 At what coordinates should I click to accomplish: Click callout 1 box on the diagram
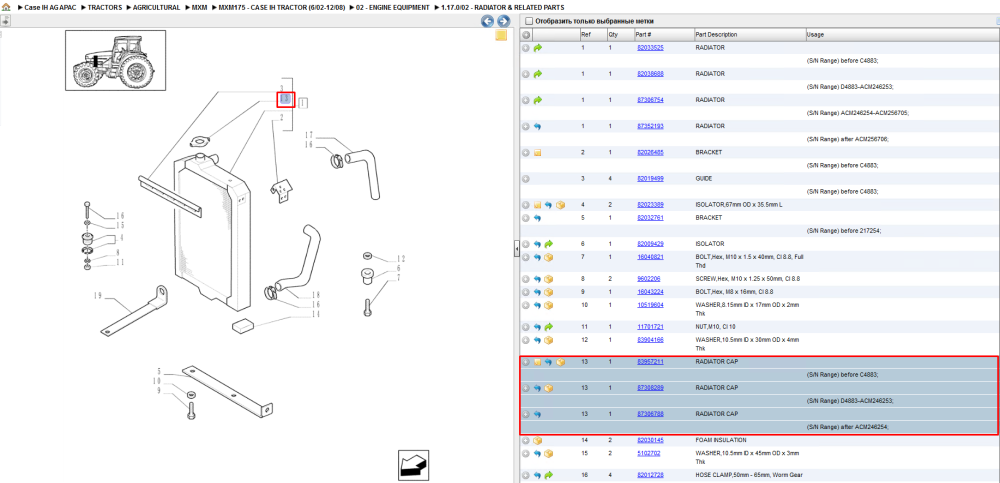[x=303, y=102]
